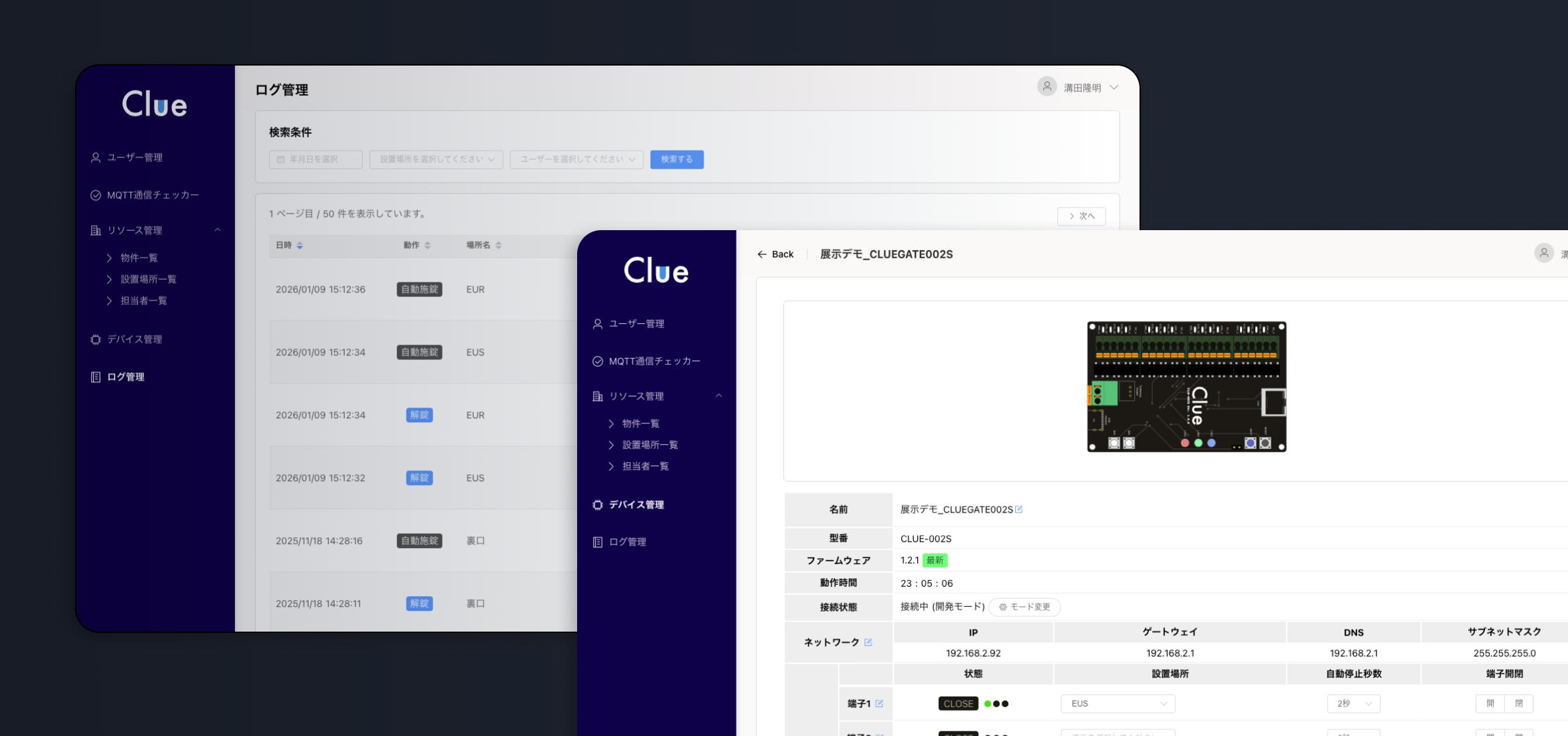Click the edit icon beside 端子1
1568x736 pixels.
(x=879, y=704)
